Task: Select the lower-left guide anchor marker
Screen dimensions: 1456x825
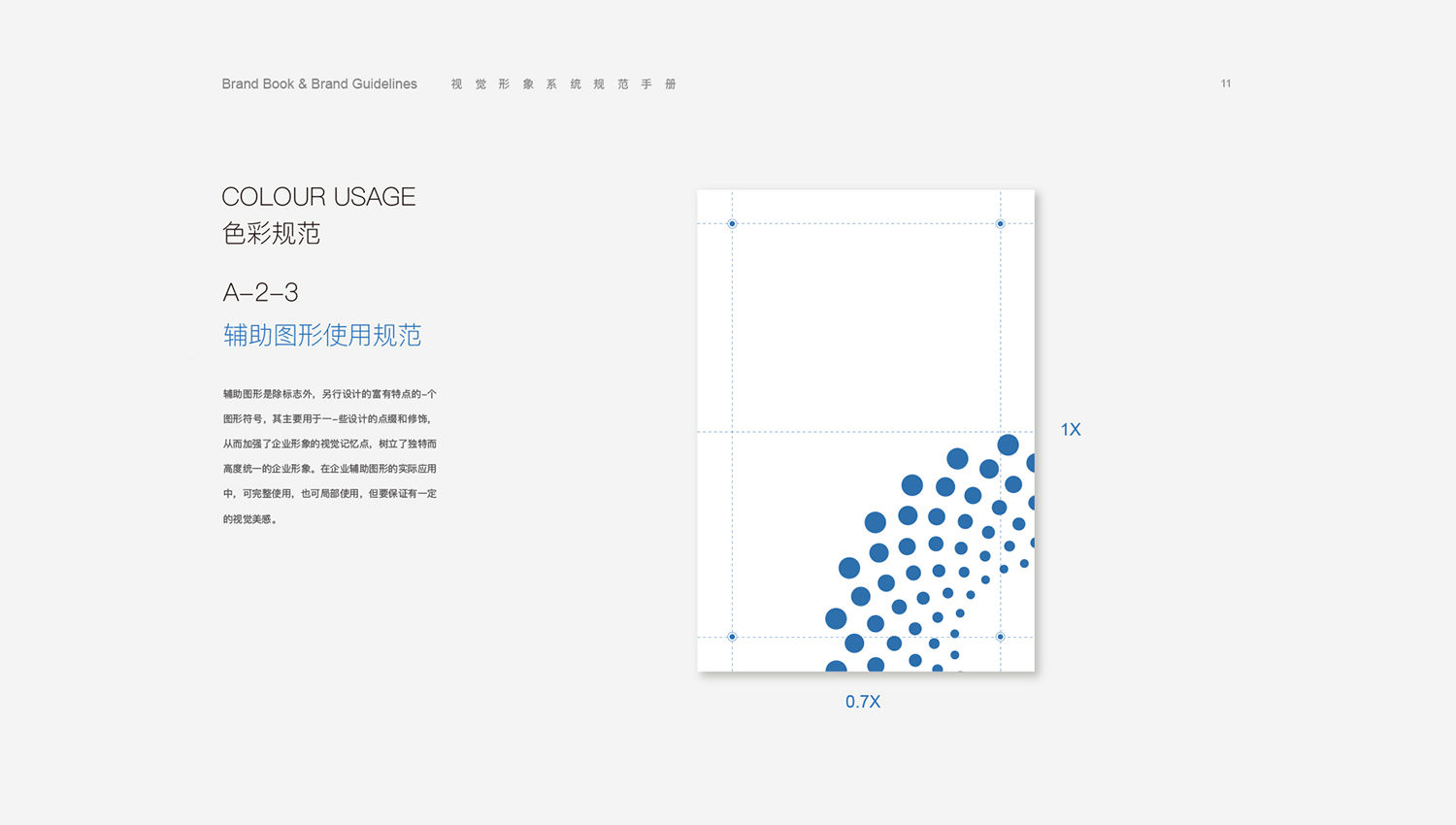Action: [x=732, y=637]
